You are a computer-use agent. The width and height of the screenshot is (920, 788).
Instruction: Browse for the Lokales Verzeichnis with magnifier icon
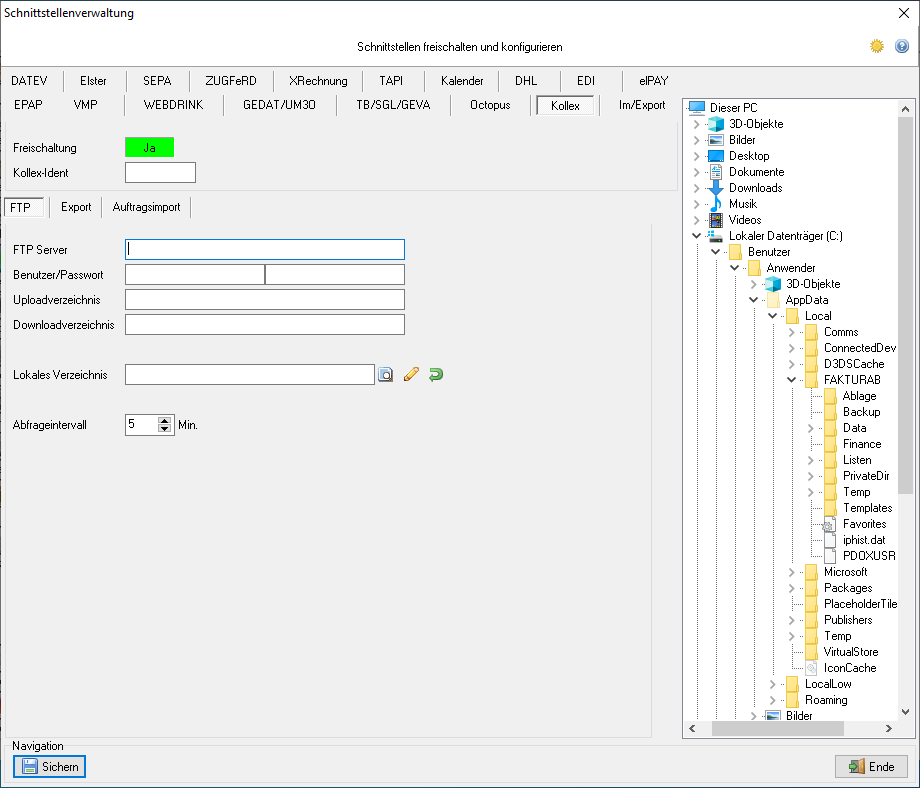click(385, 375)
